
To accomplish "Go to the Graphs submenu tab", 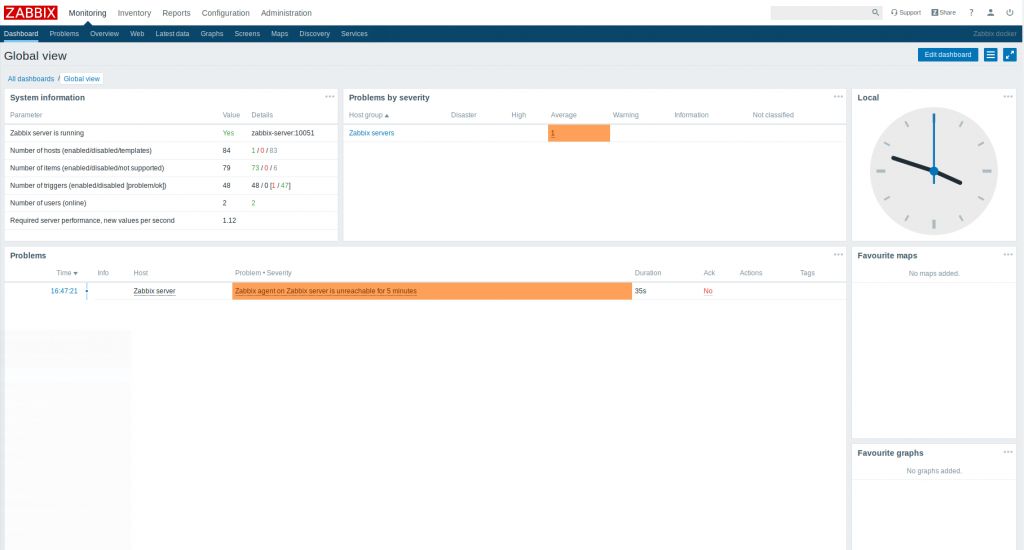I will 212,34.
